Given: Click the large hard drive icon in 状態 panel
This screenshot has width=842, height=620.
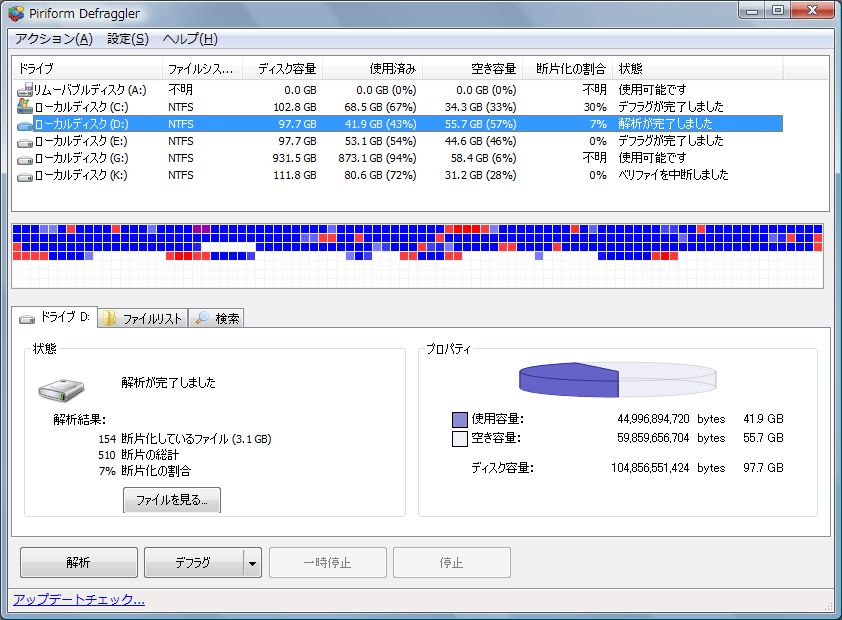Looking at the screenshot, I should (x=61, y=390).
